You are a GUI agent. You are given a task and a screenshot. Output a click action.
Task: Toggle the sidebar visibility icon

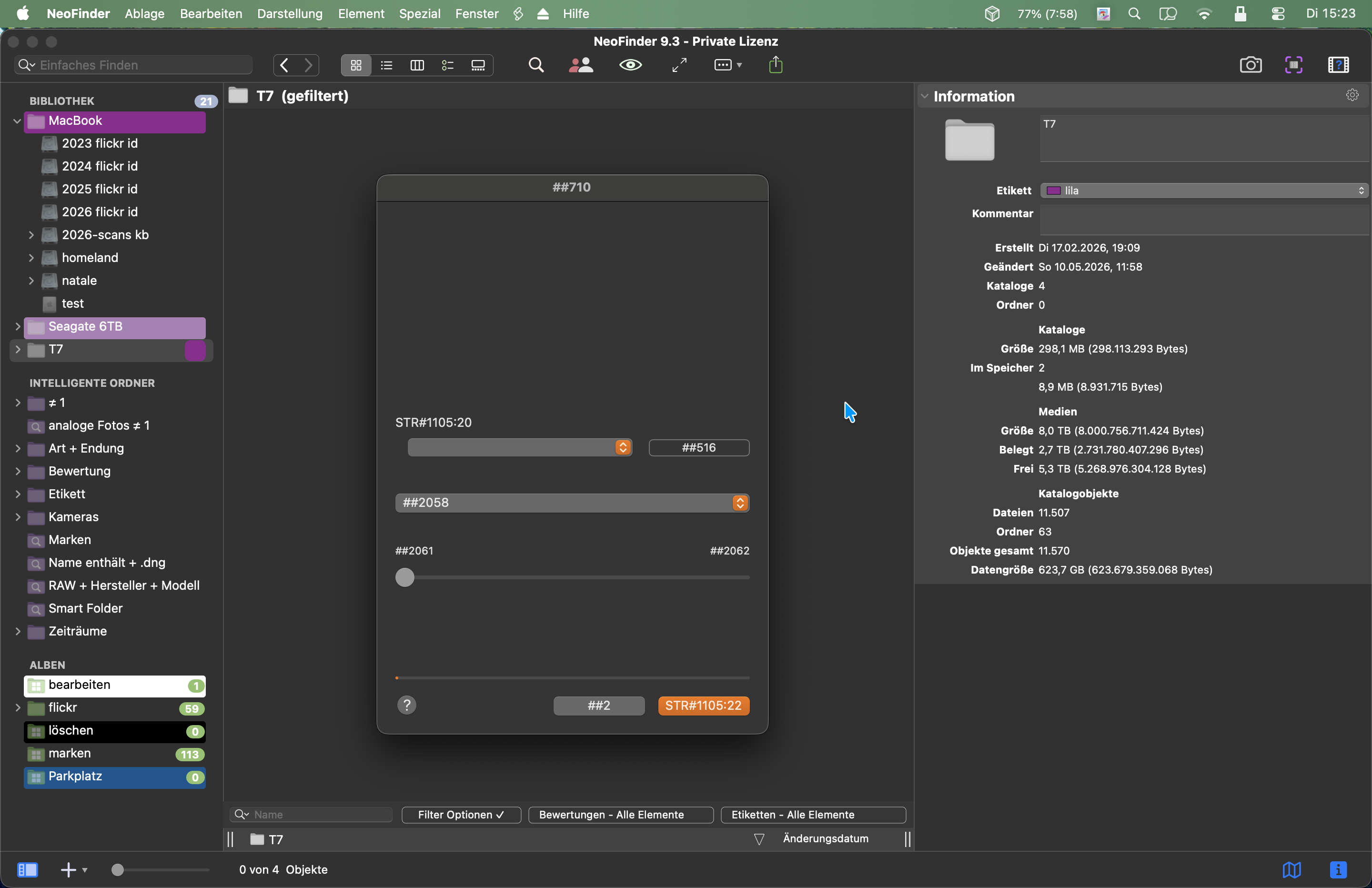(x=27, y=869)
